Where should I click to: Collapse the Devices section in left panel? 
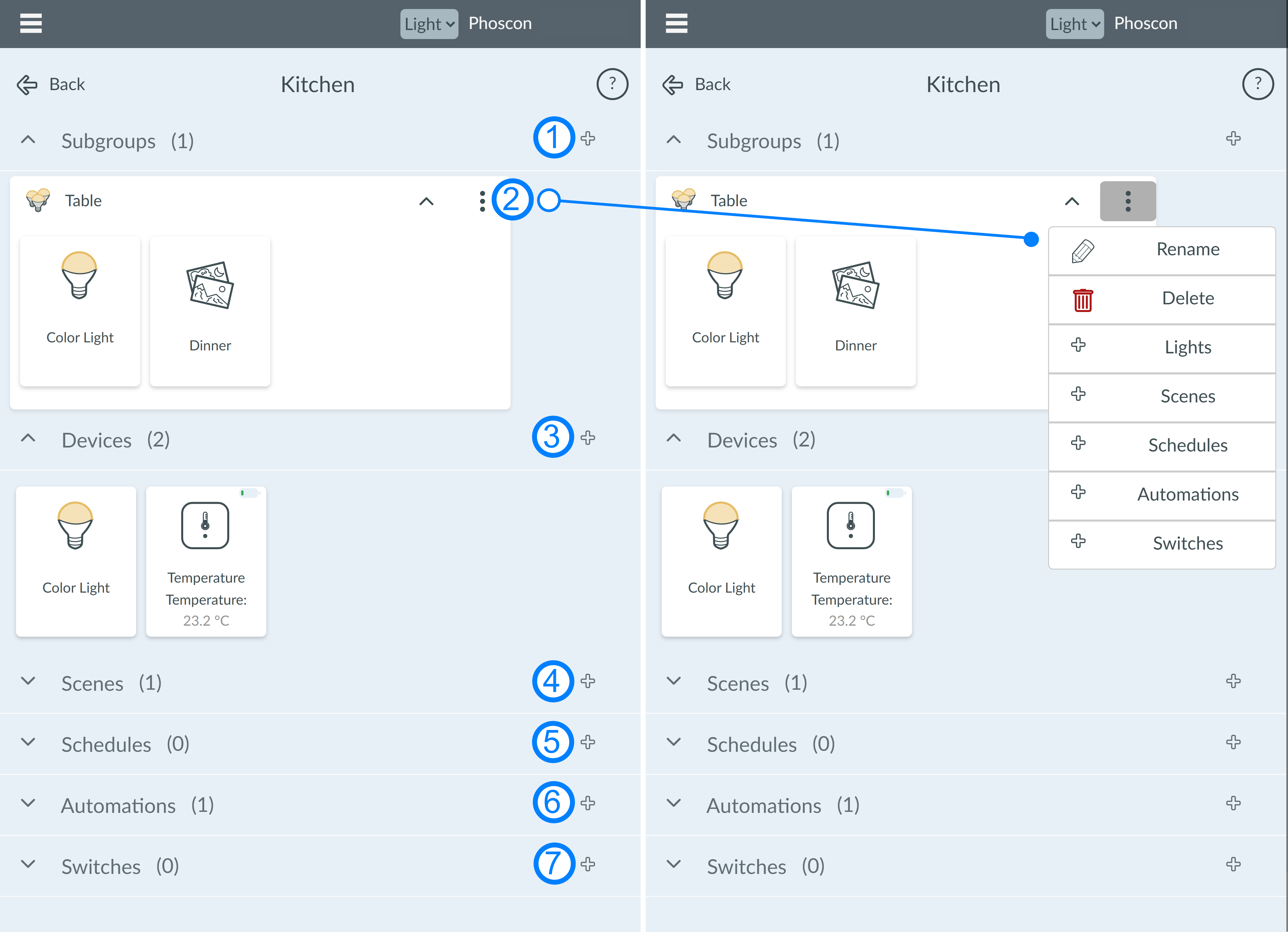[28, 438]
